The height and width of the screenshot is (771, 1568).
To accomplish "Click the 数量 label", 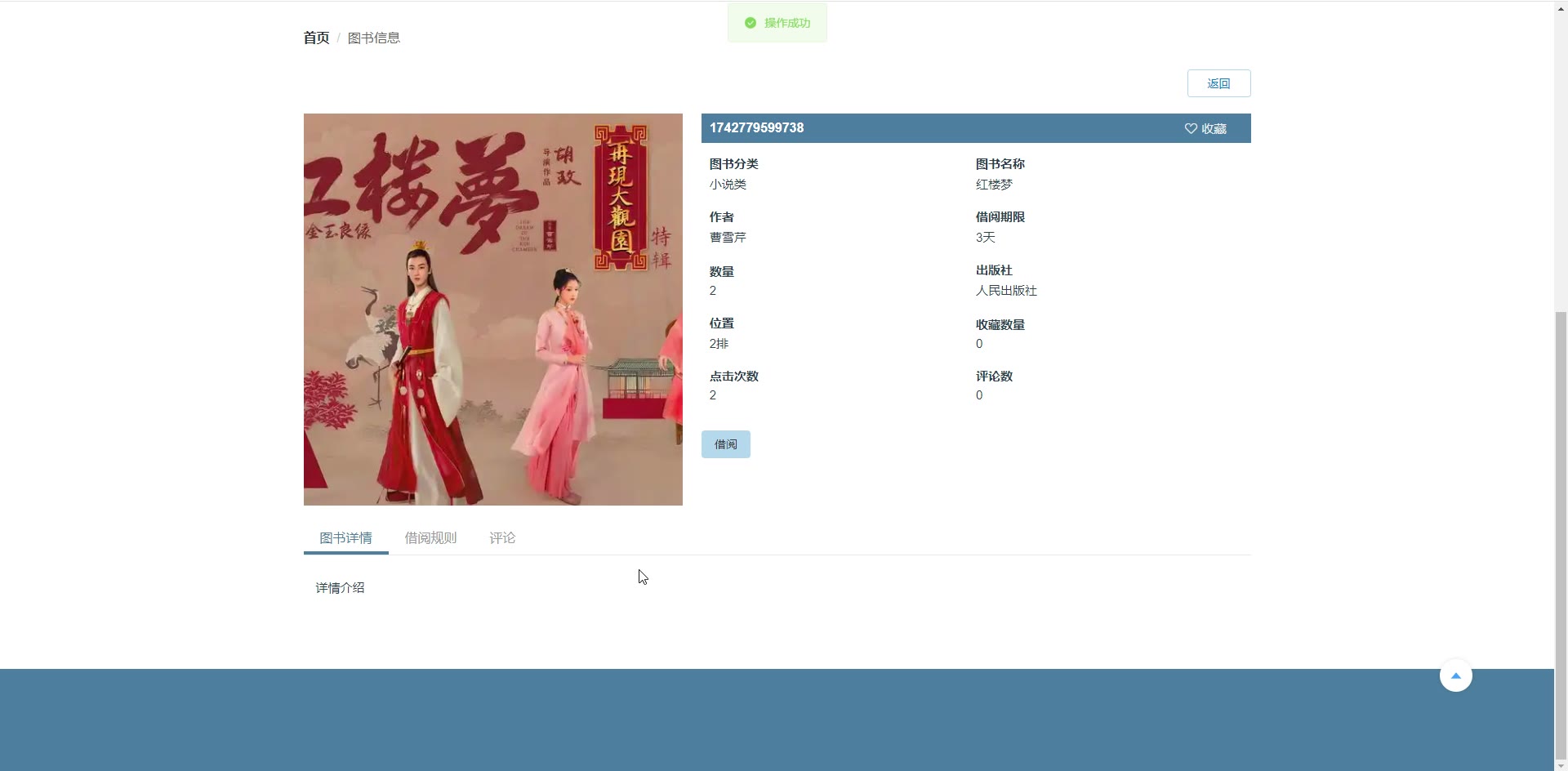I will tap(722, 272).
